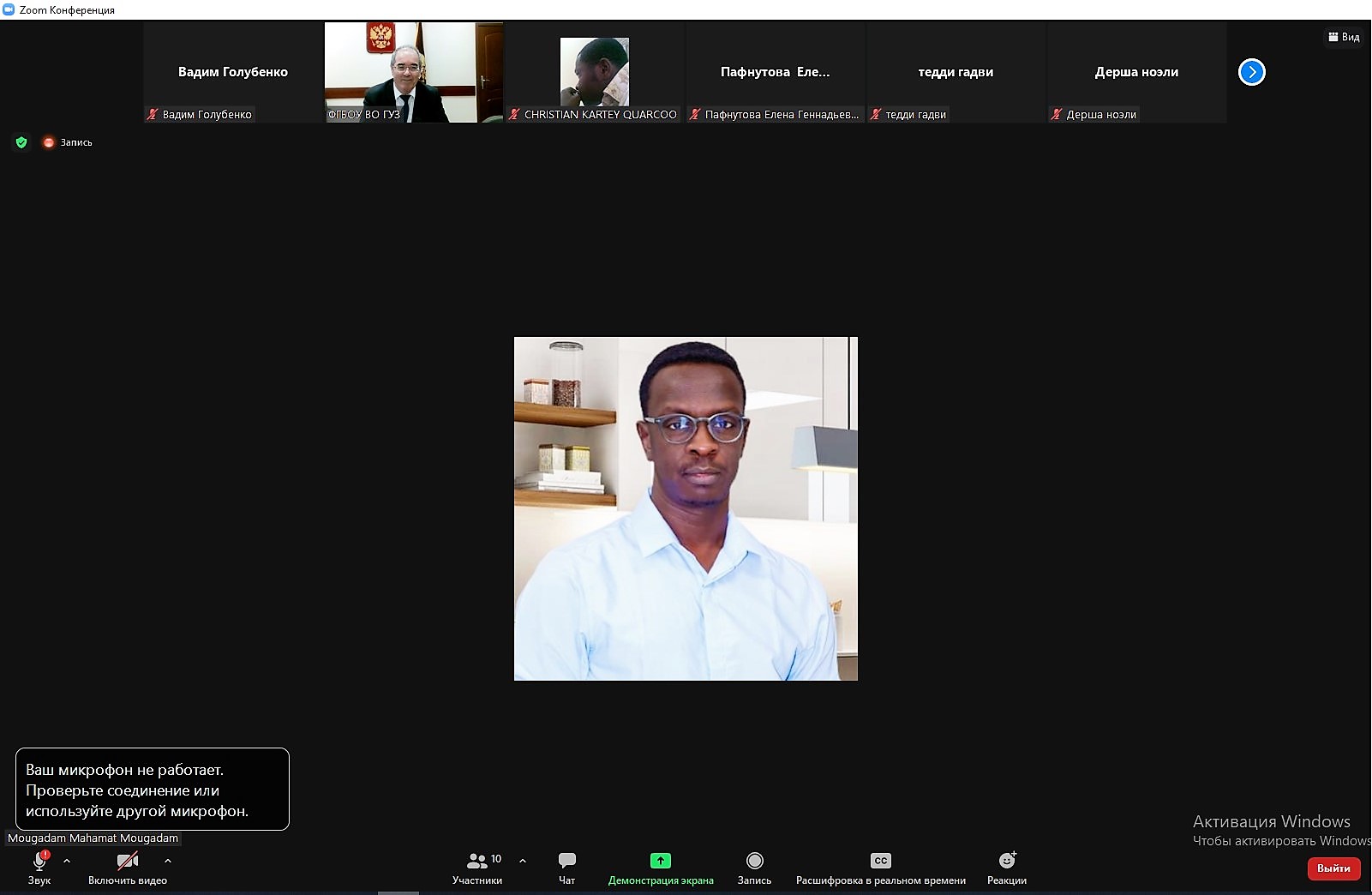The width and height of the screenshot is (1372, 895).
Task: Click the green encryption shield icon
Action: pos(21,142)
